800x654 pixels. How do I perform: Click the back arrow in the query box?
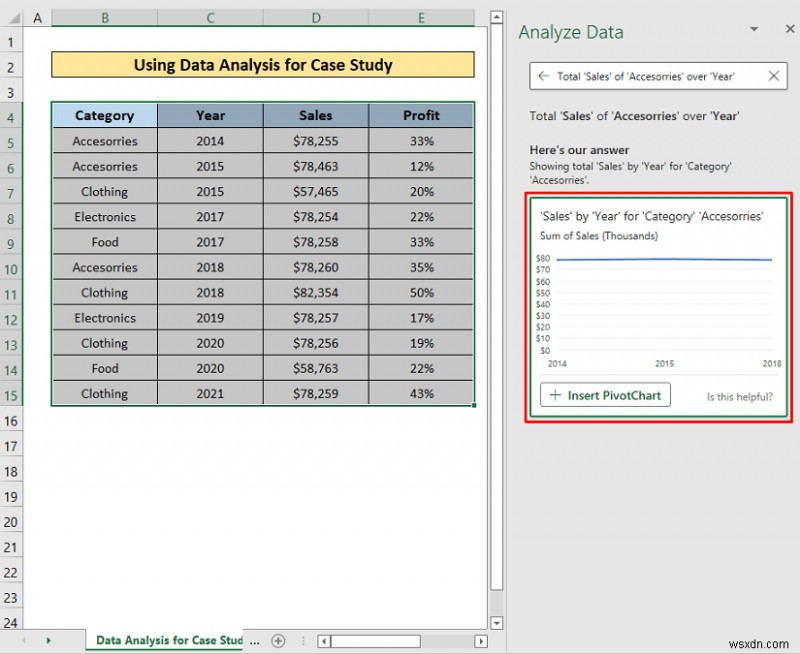coord(543,76)
